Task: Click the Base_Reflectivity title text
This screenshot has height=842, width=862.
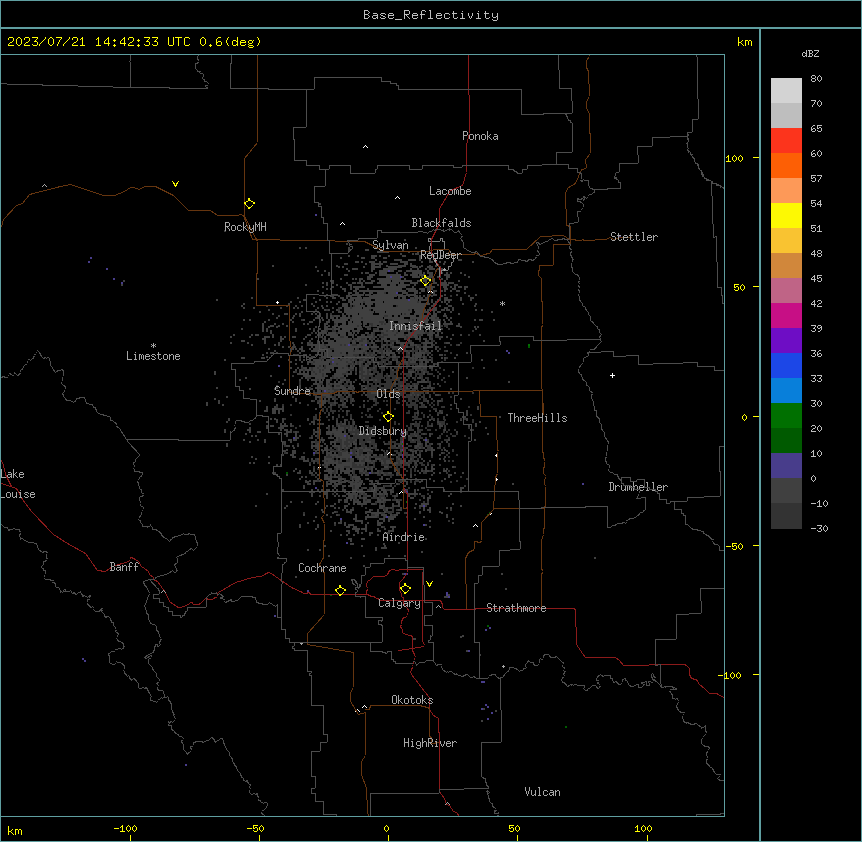Action: click(431, 15)
